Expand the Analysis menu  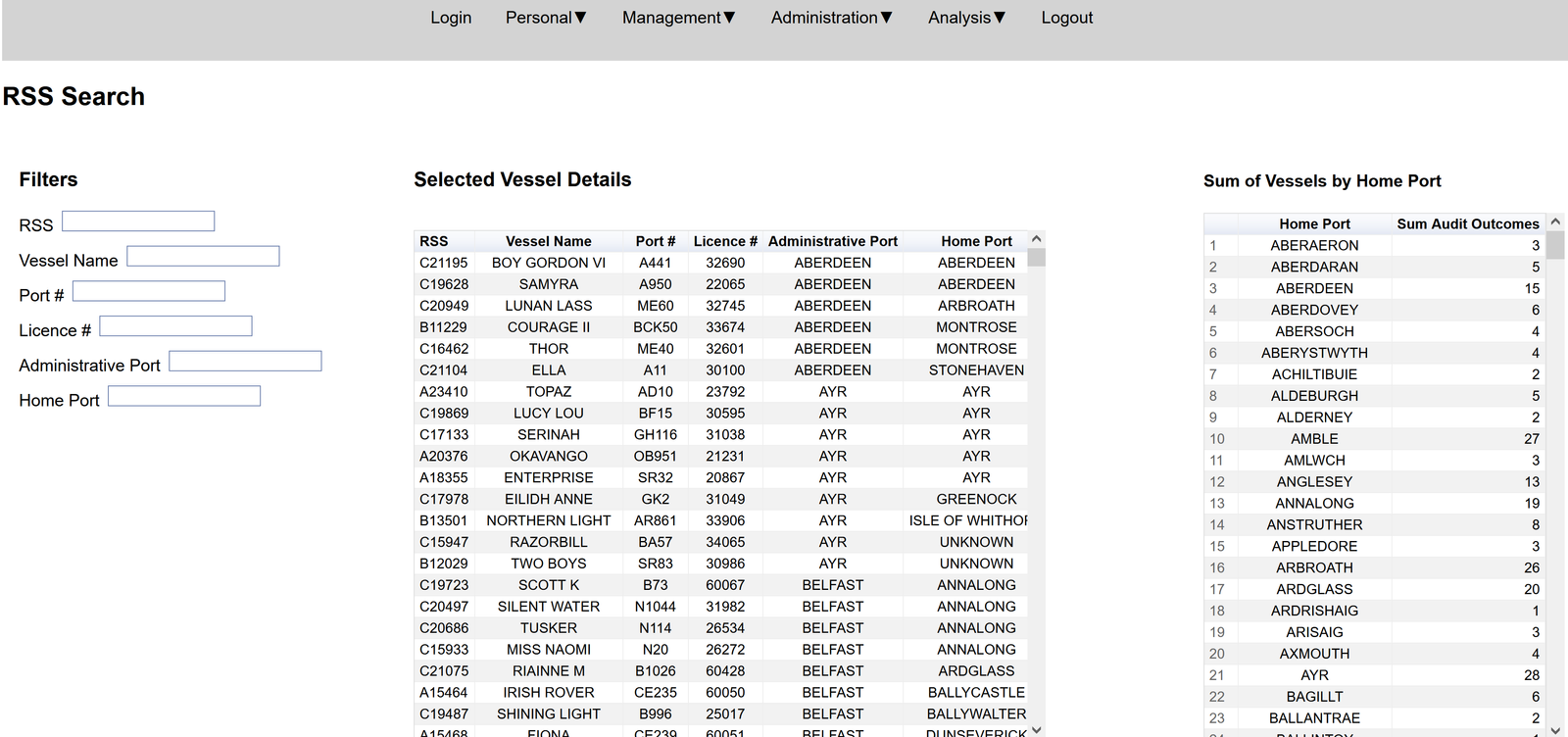coord(966,18)
